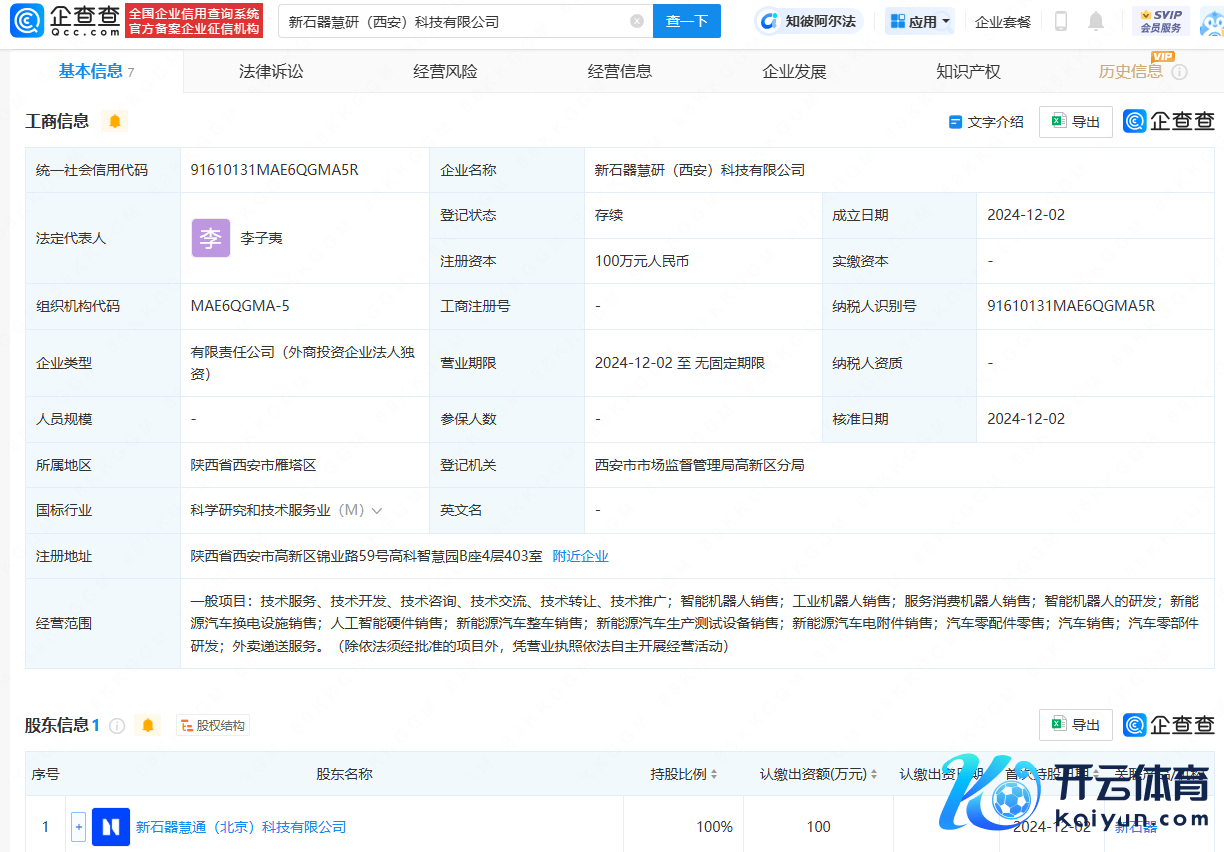The image size is (1224, 852).
Task: Click the SVIP 会员服务 badge
Action: (x=1160, y=21)
